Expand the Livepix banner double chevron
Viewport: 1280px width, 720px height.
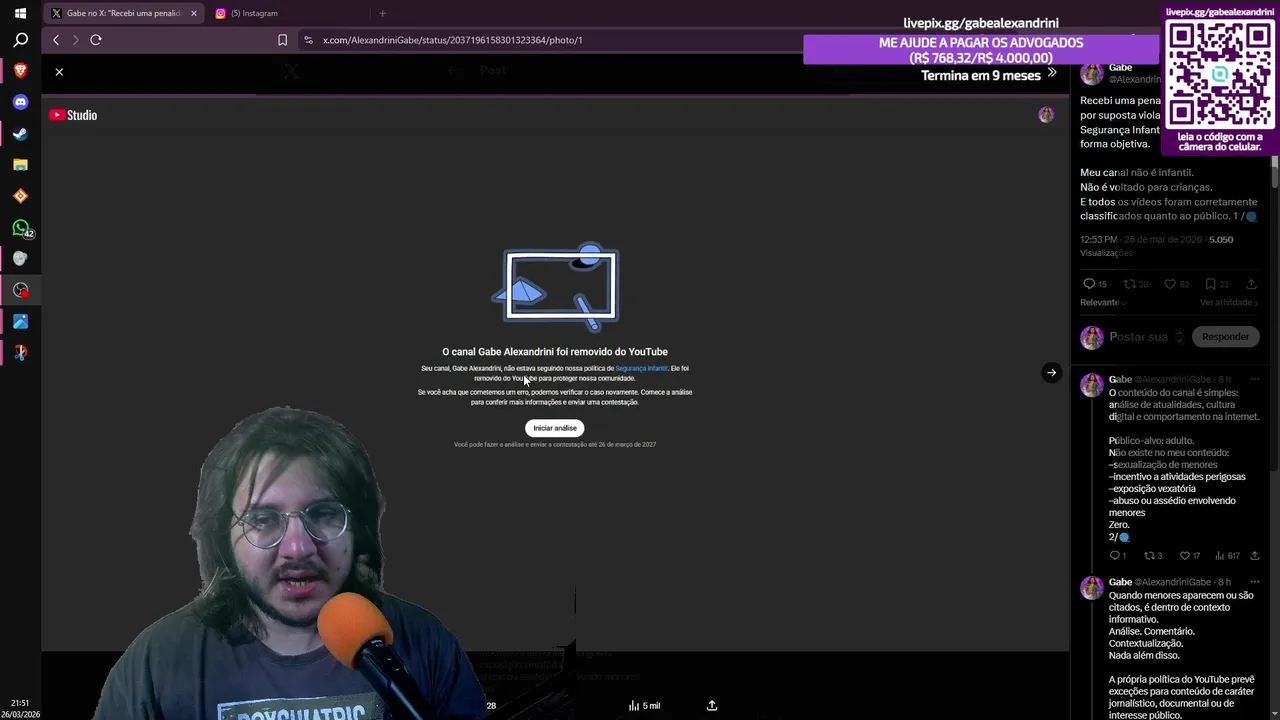(x=1051, y=73)
